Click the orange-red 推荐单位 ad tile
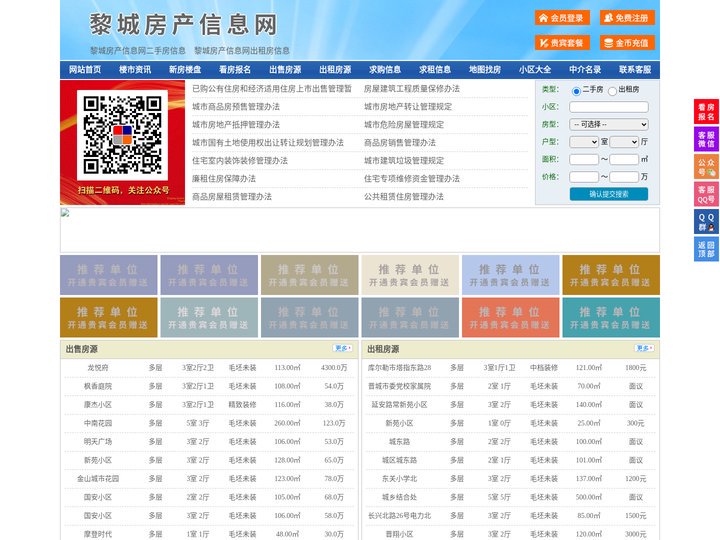720x540 pixels. (x=511, y=318)
